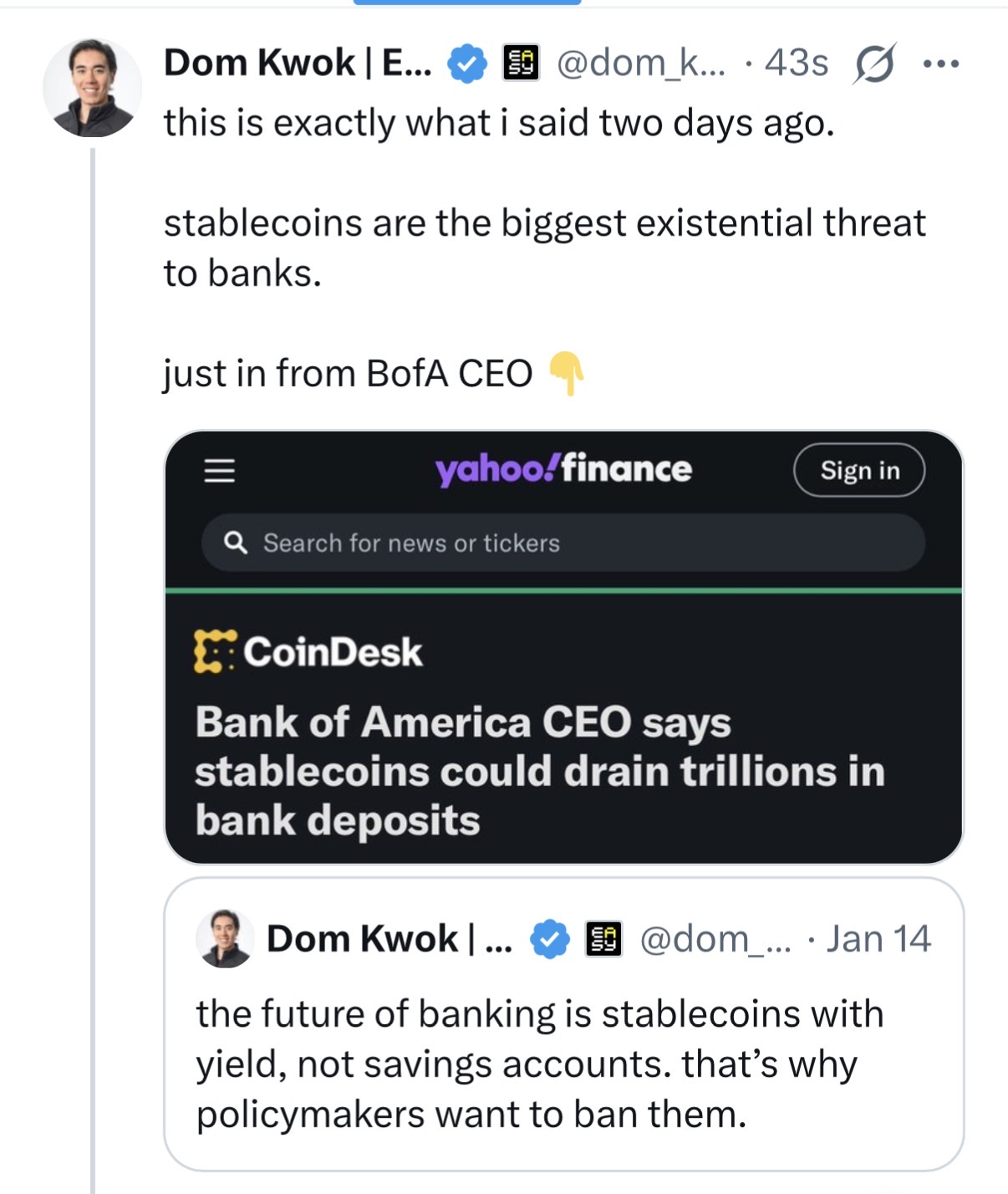The height and width of the screenshot is (1194, 1008).
Task: Open the quoted tweet's Jan 14 date
Action: [878, 939]
